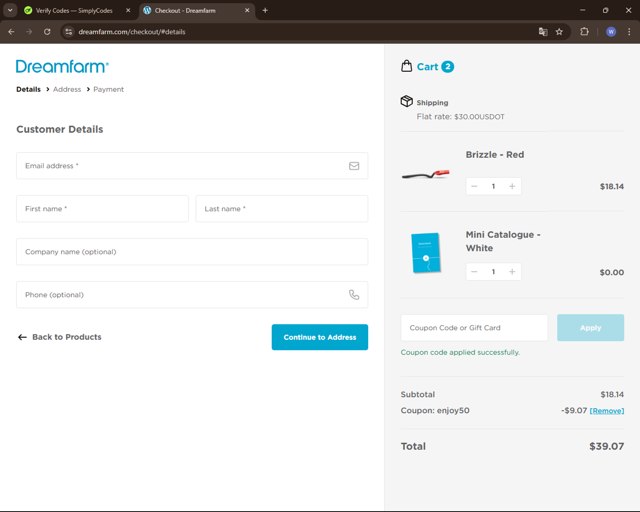Bookmark this page with the star icon
This screenshot has height=512, width=640.
pos(559,32)
